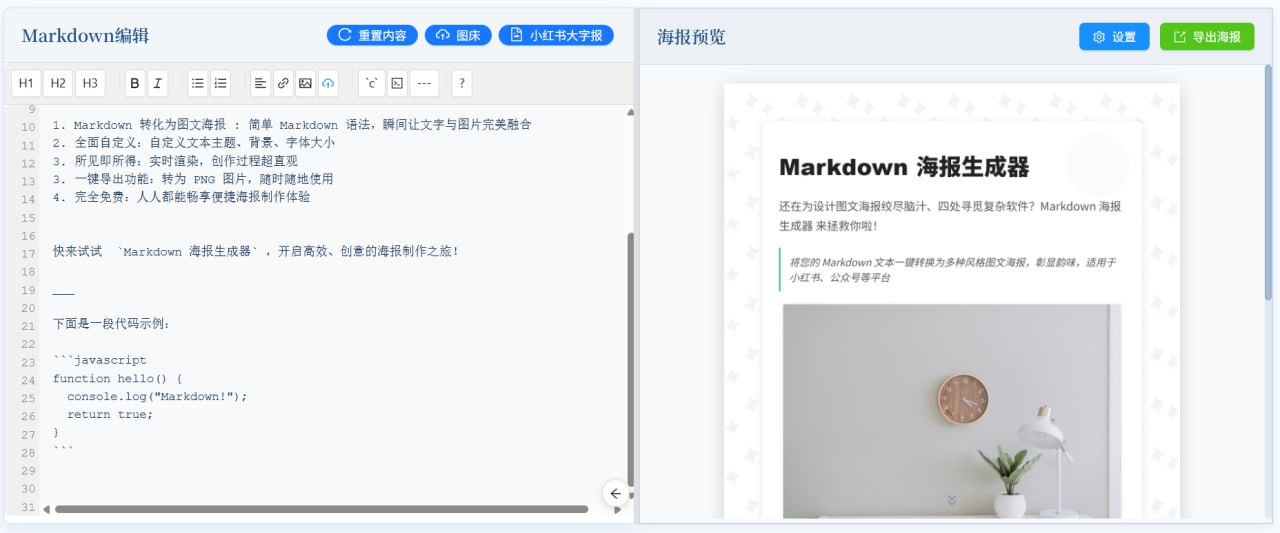Apply H2 heading format
Viewport: 1280px width, 533px height.
pyautogui.click(x=58, y=83)
